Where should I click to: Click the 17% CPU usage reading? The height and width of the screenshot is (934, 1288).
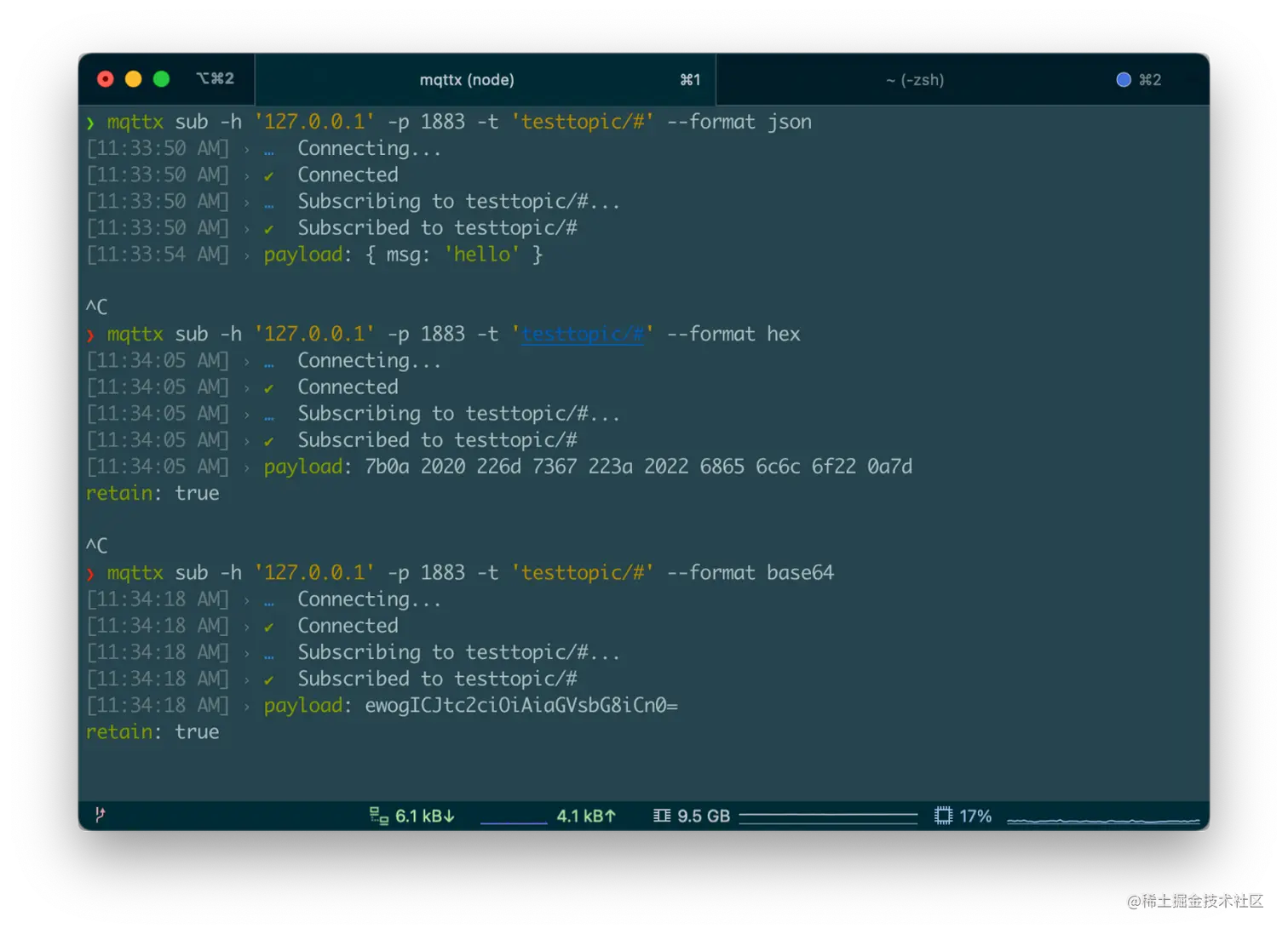coord(975,816)
